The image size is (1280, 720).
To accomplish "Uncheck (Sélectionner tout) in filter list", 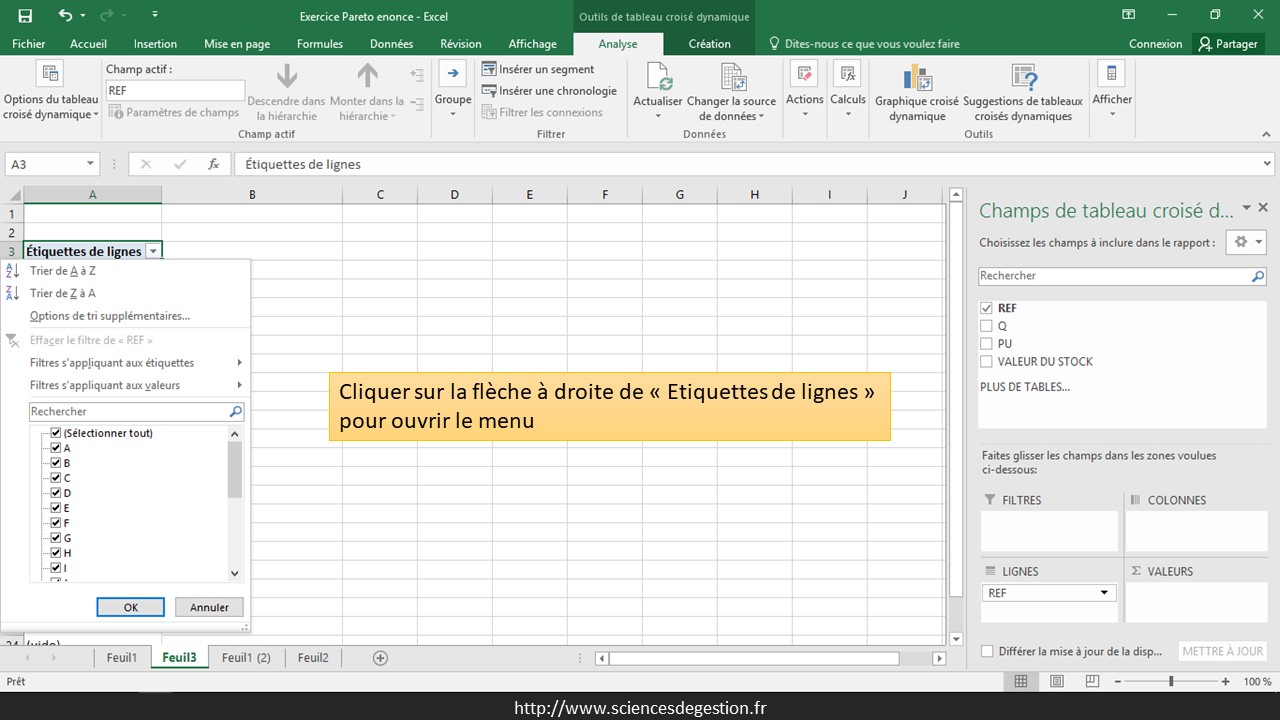I will [x=56, y=433].
